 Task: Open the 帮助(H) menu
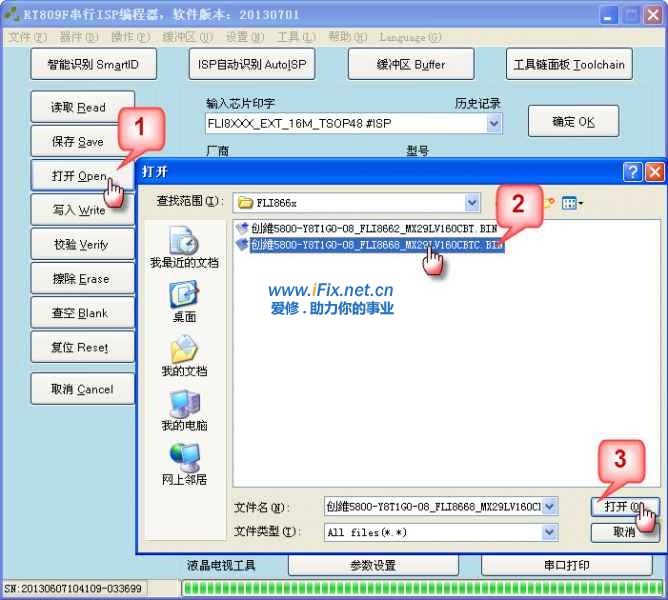347,37
